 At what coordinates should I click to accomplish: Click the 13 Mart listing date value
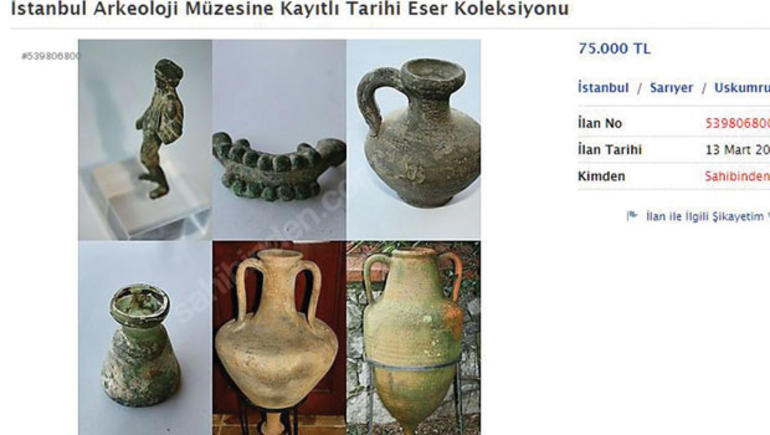pos(738,150)
